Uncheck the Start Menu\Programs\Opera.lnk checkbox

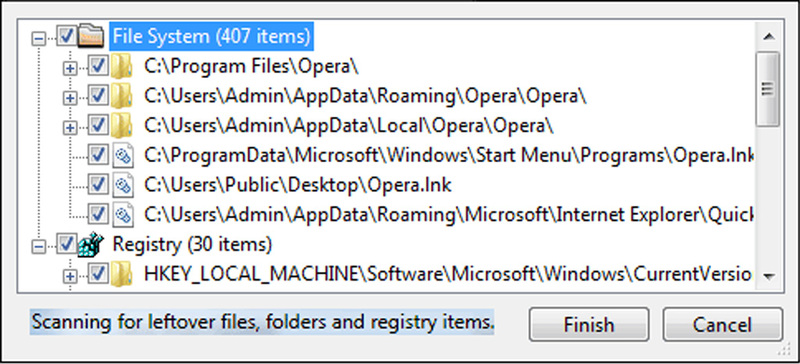pyautogui.click(x=98, y=155)
